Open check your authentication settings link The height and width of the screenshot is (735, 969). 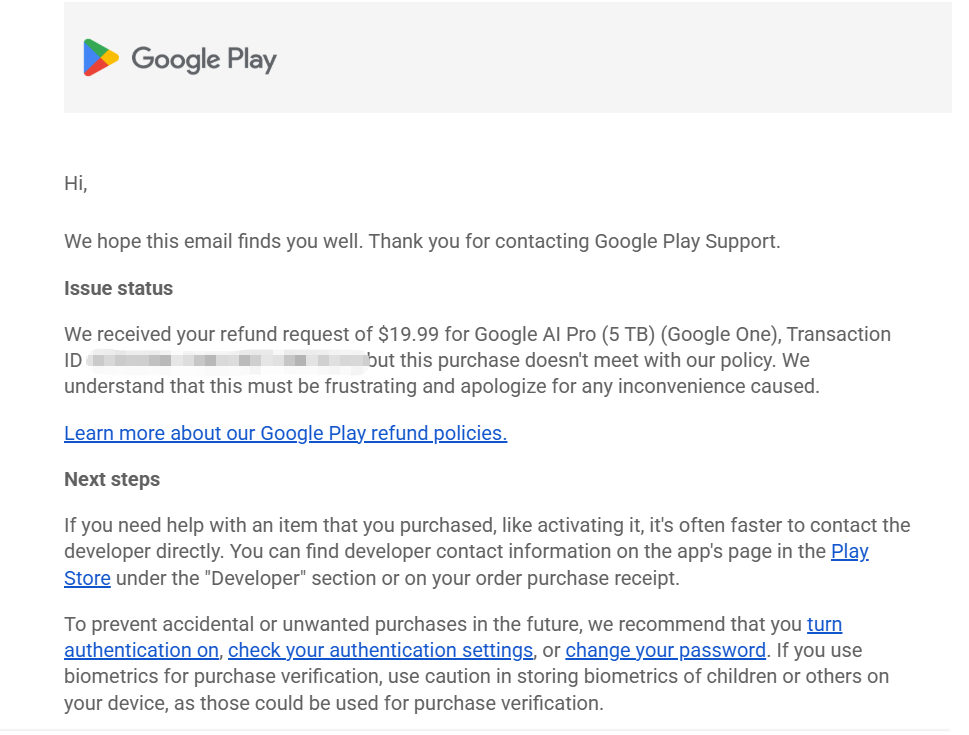pos(380,650)
